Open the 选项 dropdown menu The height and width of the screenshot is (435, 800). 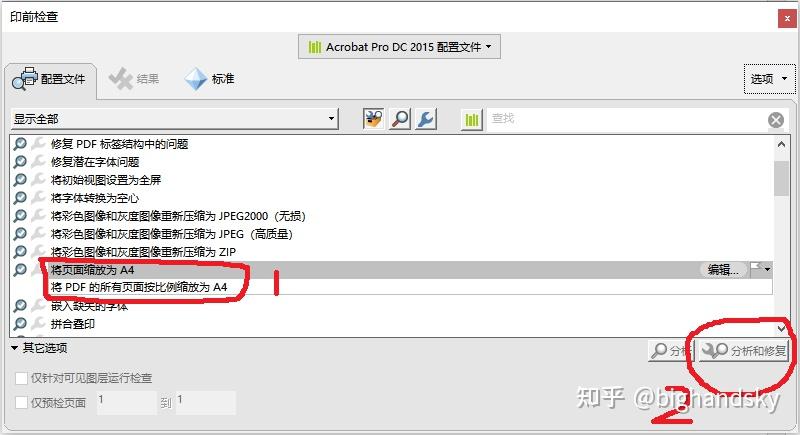769,79
